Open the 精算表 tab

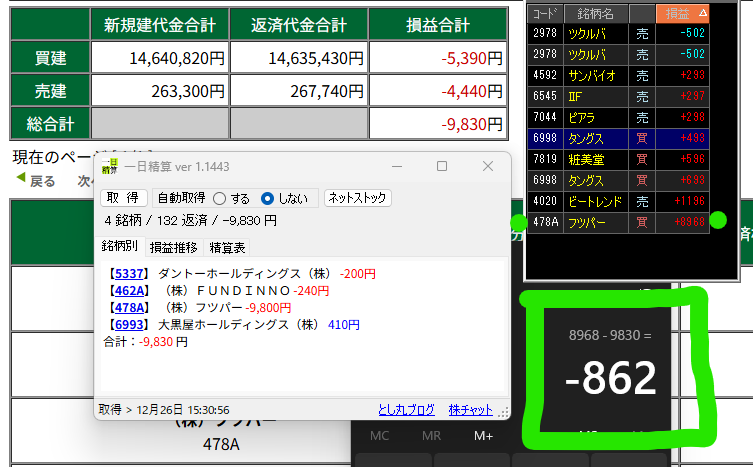point(226,247)
